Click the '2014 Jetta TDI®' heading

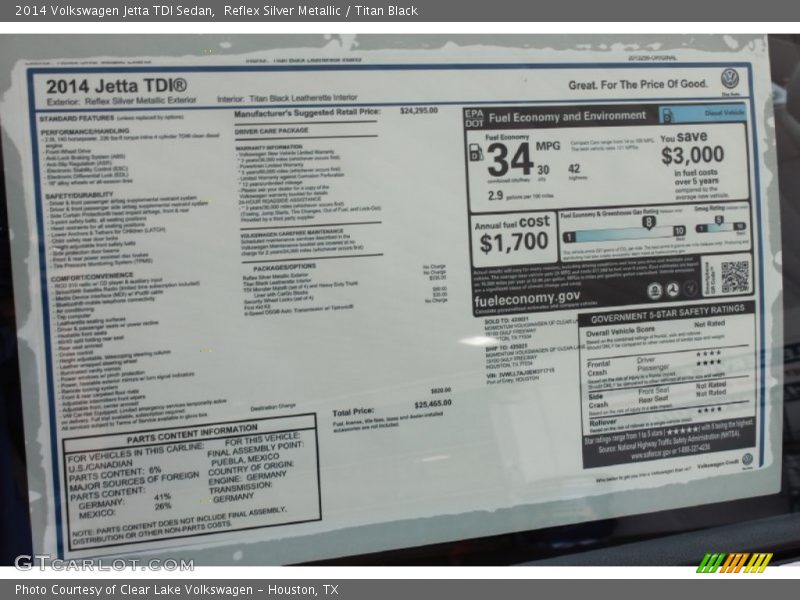pyautogui.click(x=116, y=86)
